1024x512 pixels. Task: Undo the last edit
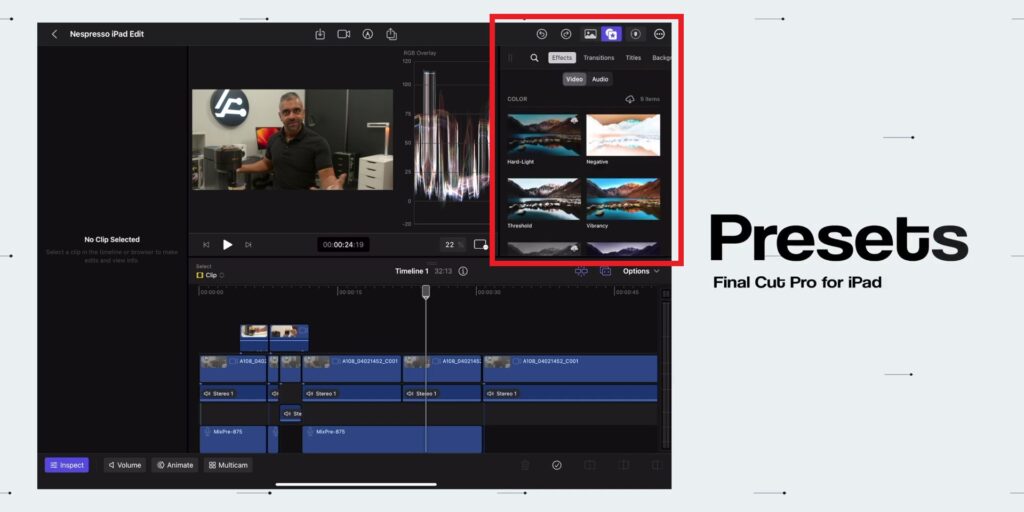(541, 34)
